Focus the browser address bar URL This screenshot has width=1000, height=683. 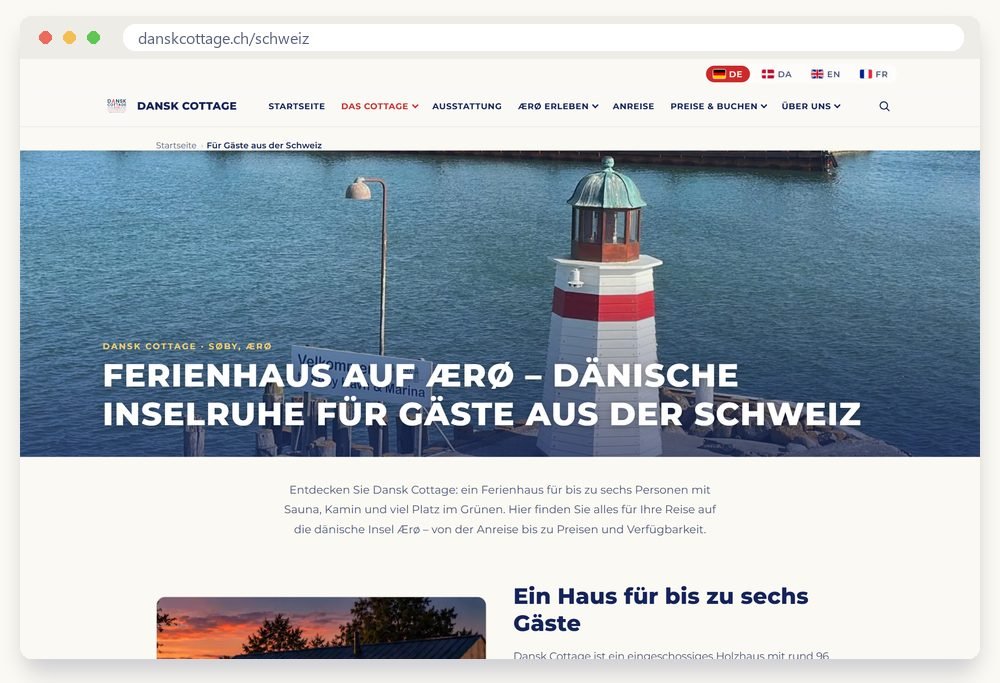543,38
